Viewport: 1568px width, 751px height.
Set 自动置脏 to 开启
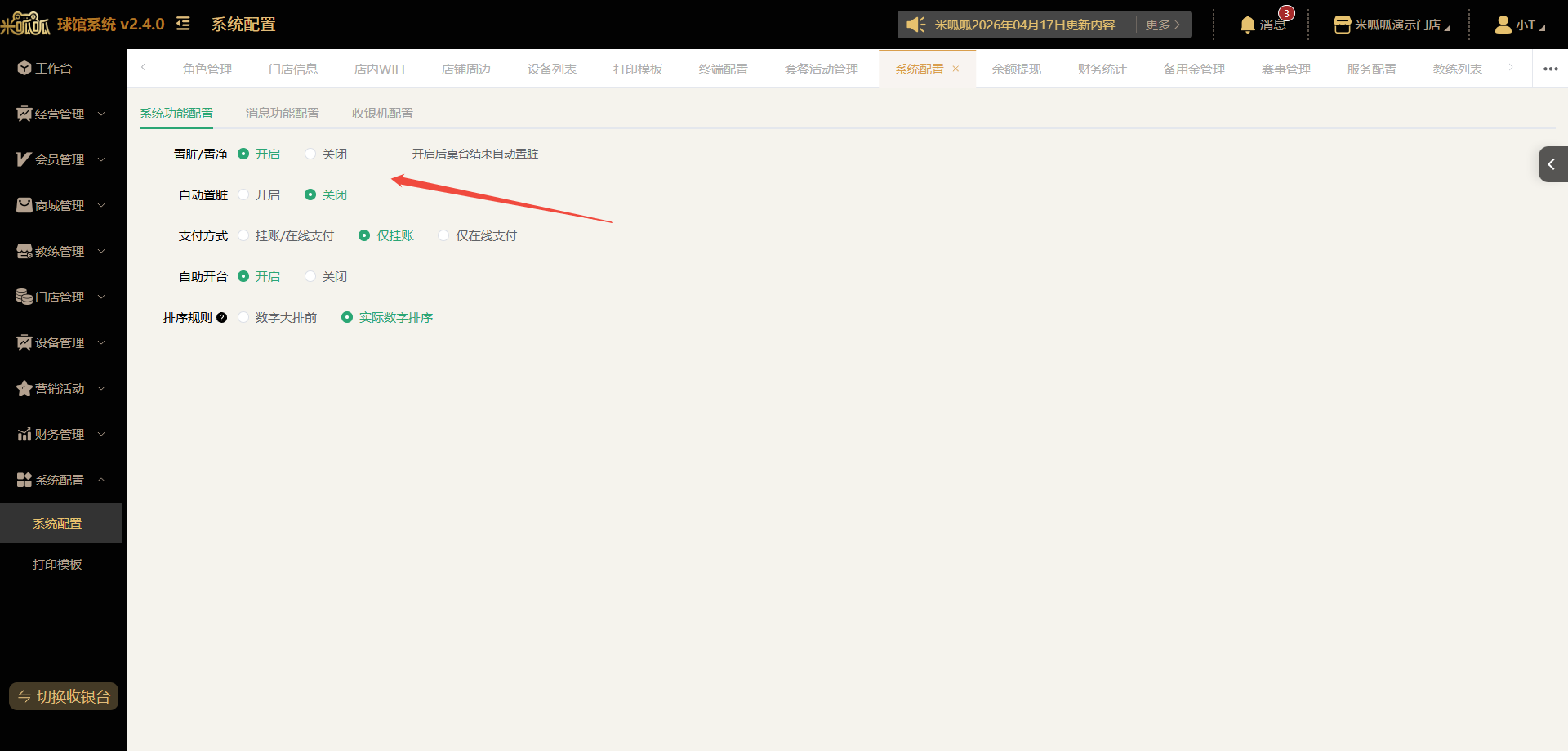(243, 194)
